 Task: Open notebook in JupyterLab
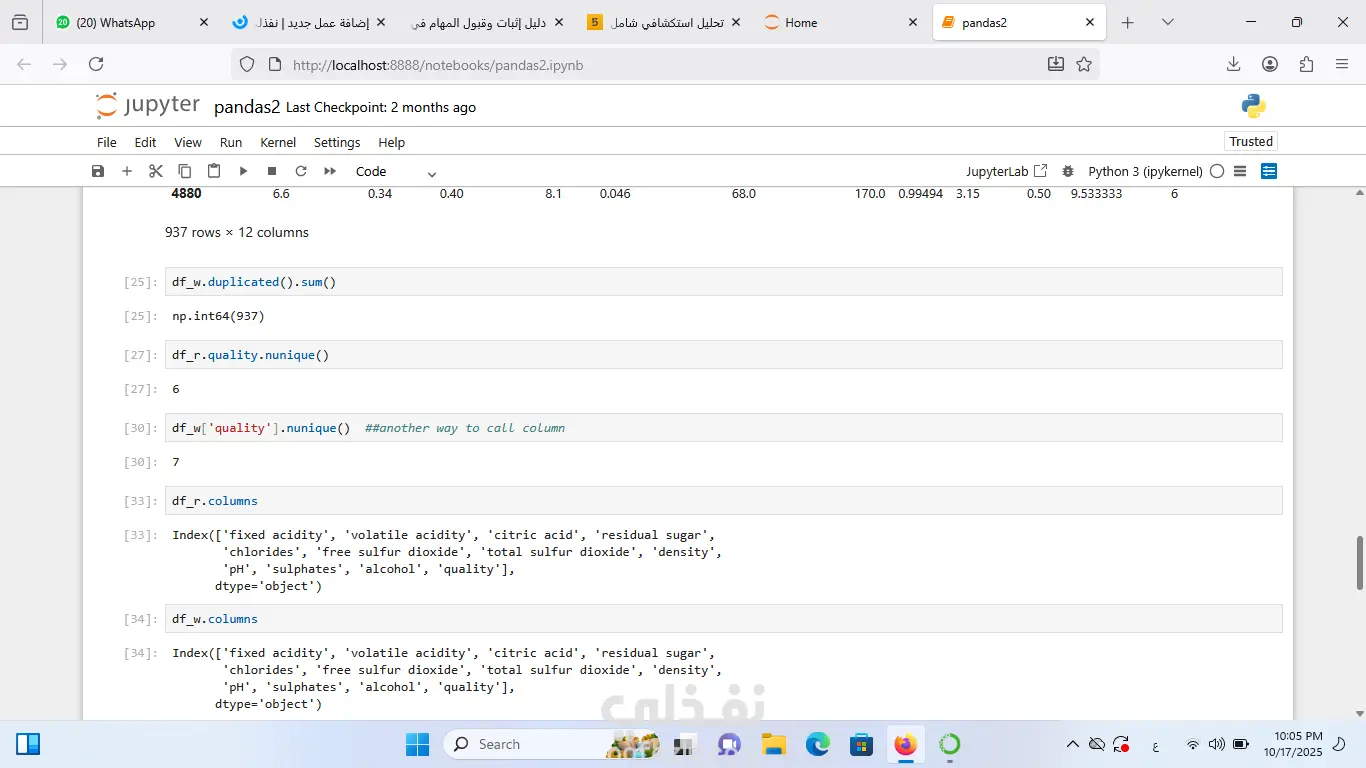(1006, 171)
